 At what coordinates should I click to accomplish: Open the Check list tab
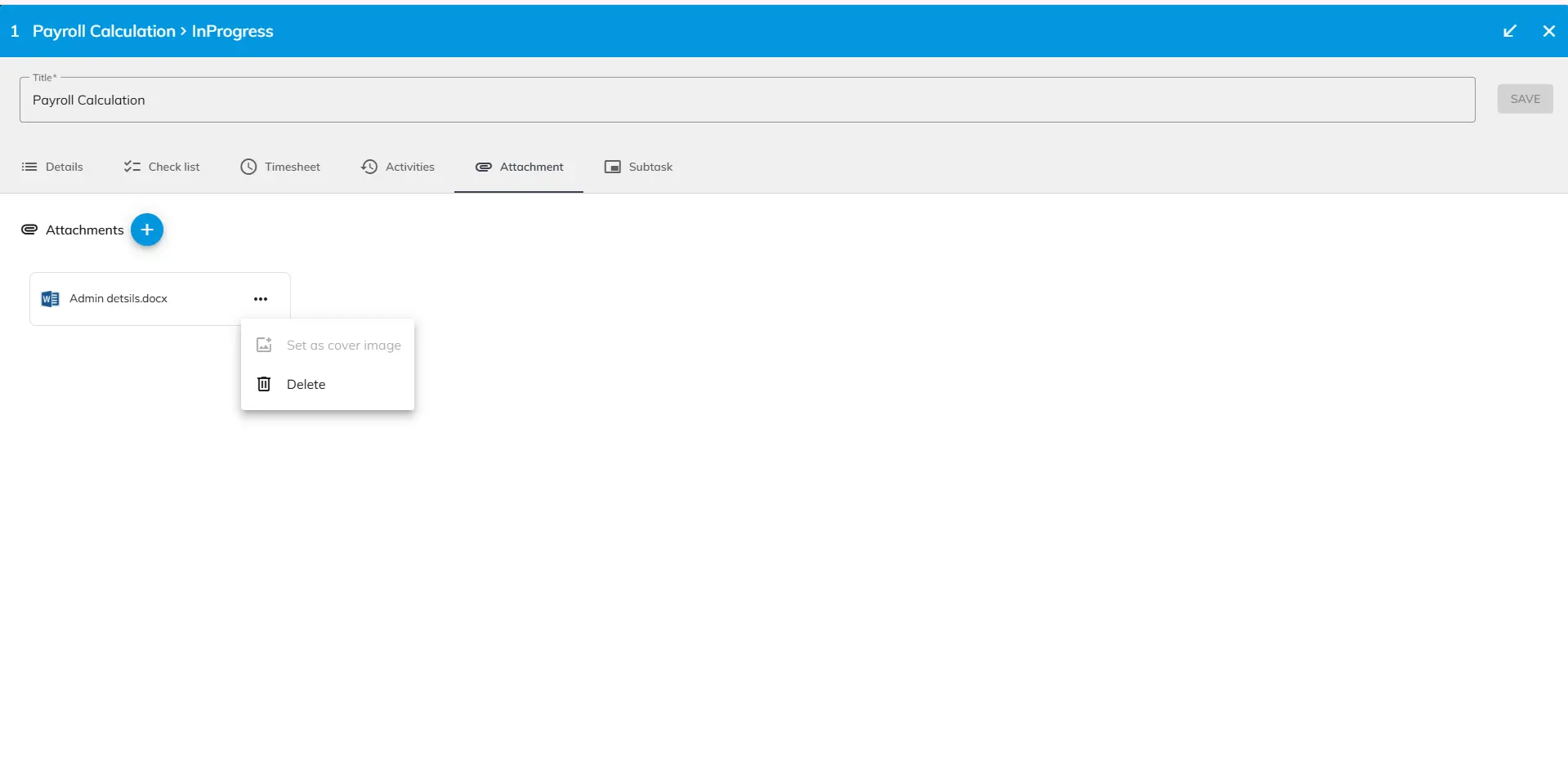click(x=162, y=167)
